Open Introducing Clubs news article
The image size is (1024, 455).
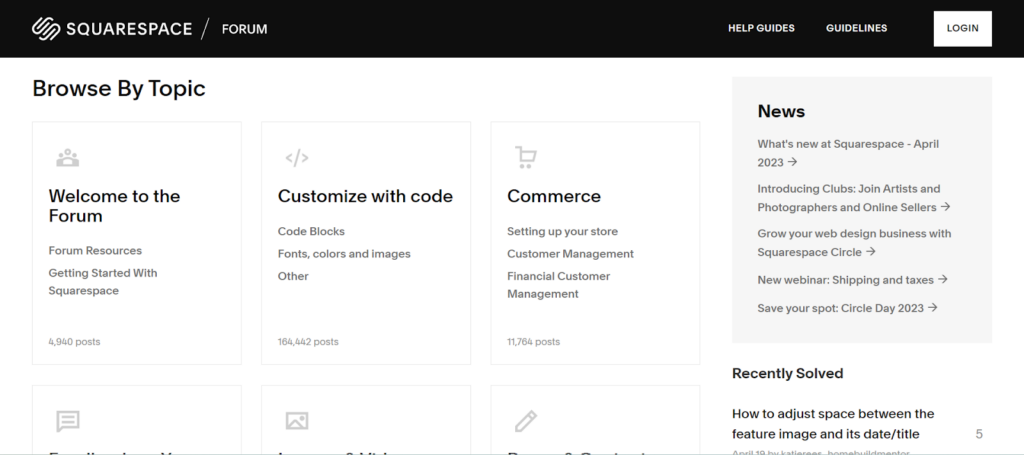(x=854, y=198)
